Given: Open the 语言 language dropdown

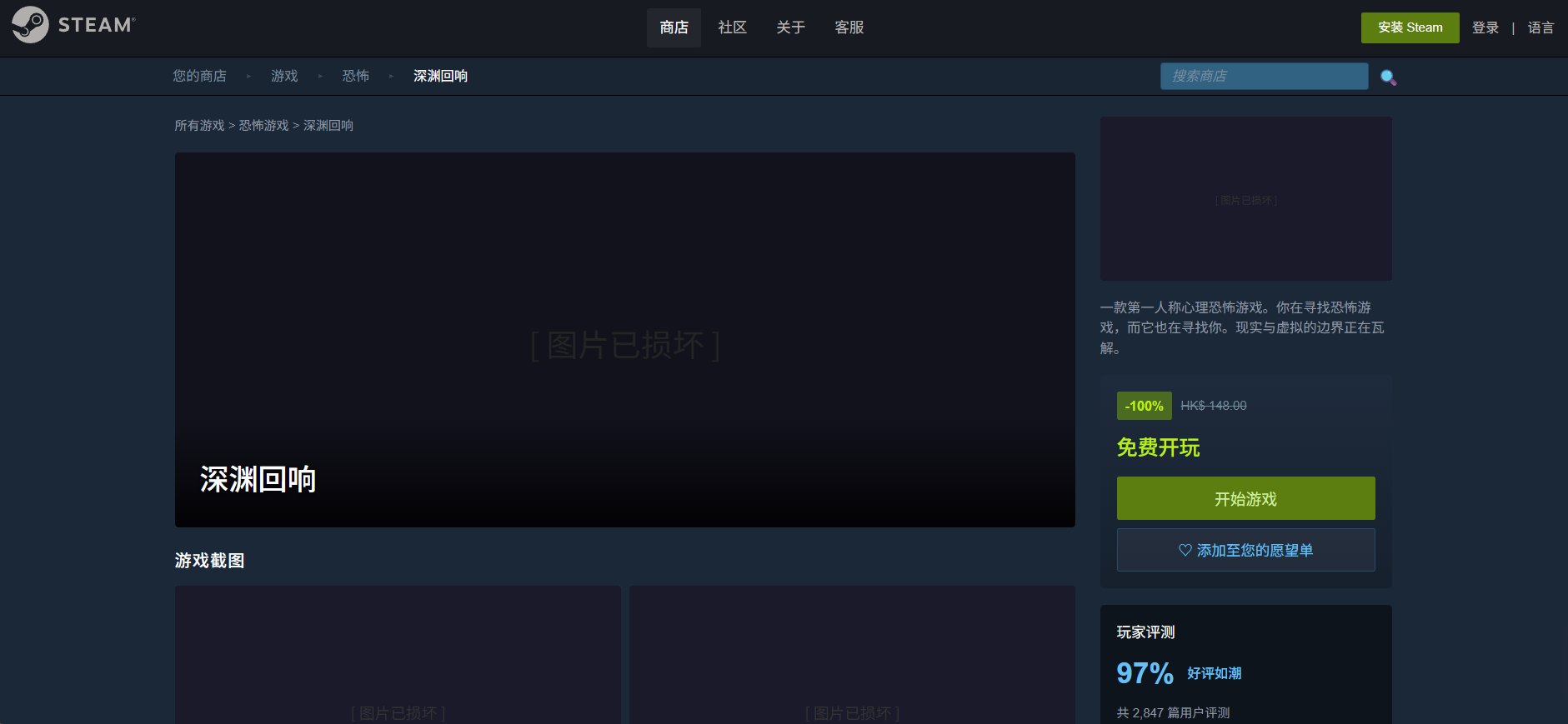Looking at the screenshot, I should [x=1540, y=27].
